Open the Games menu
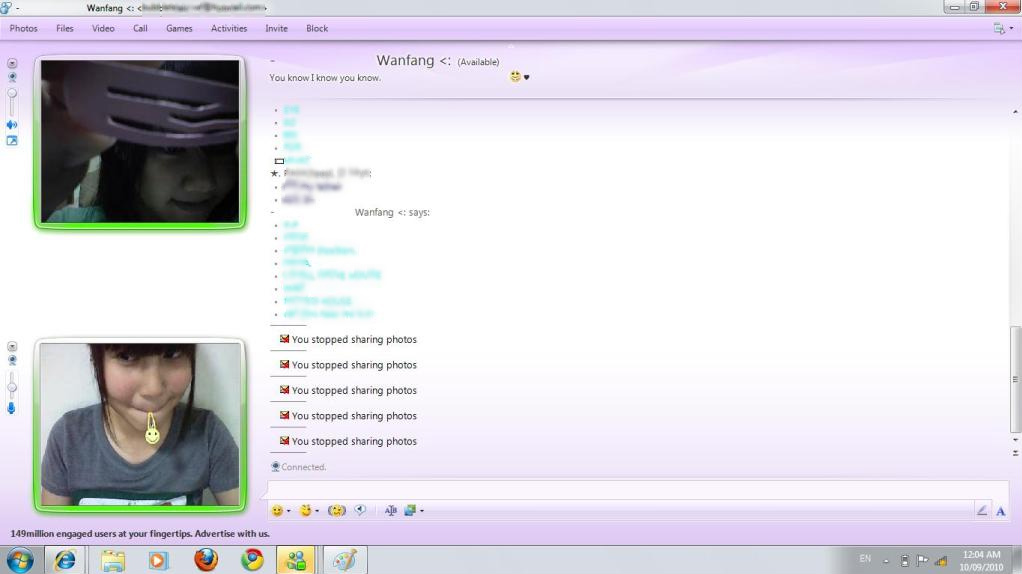This screenshot has height=574, width=1022. (179, 29)
